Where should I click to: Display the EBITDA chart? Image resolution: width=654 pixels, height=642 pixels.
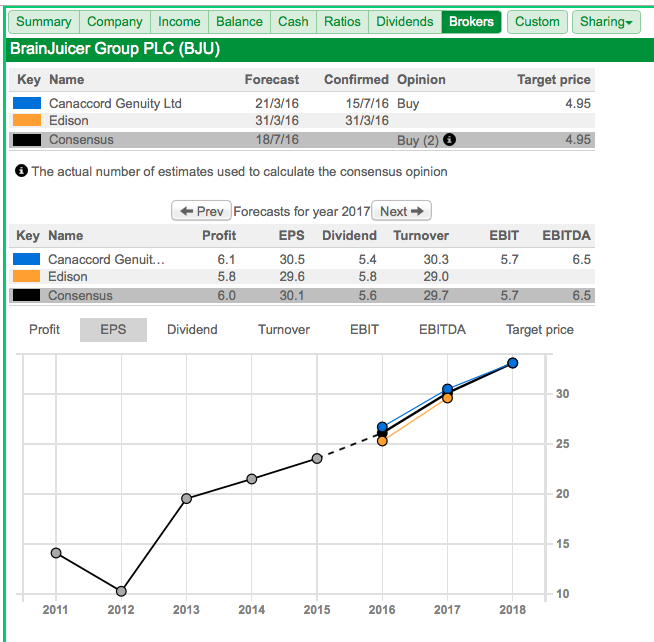[442, 330]
